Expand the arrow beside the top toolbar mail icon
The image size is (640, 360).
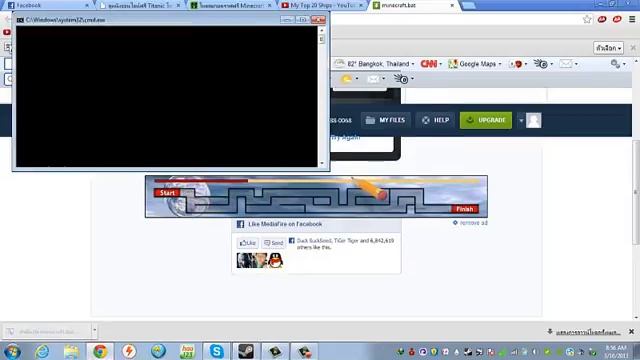coord(576,64)
